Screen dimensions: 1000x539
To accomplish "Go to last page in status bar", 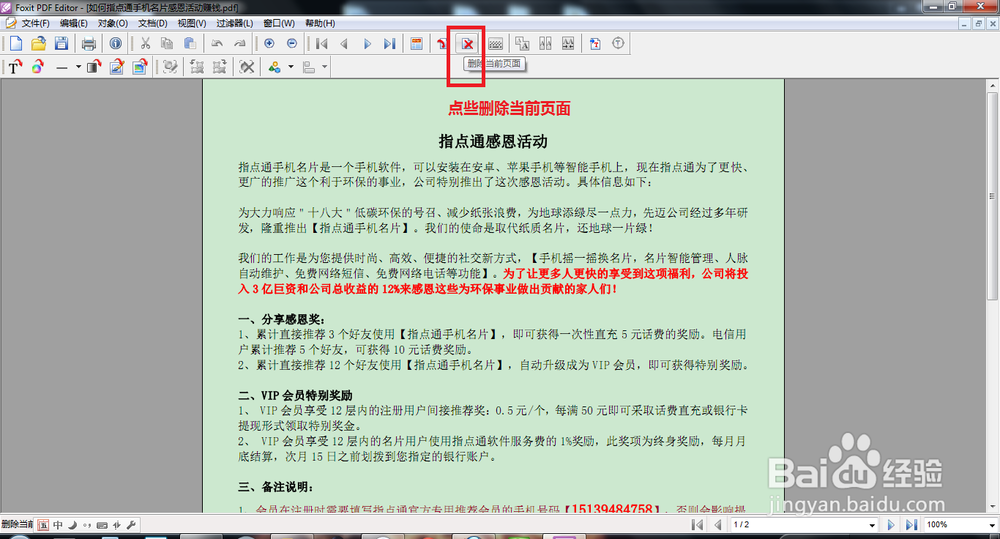I will tap(911, 525).
